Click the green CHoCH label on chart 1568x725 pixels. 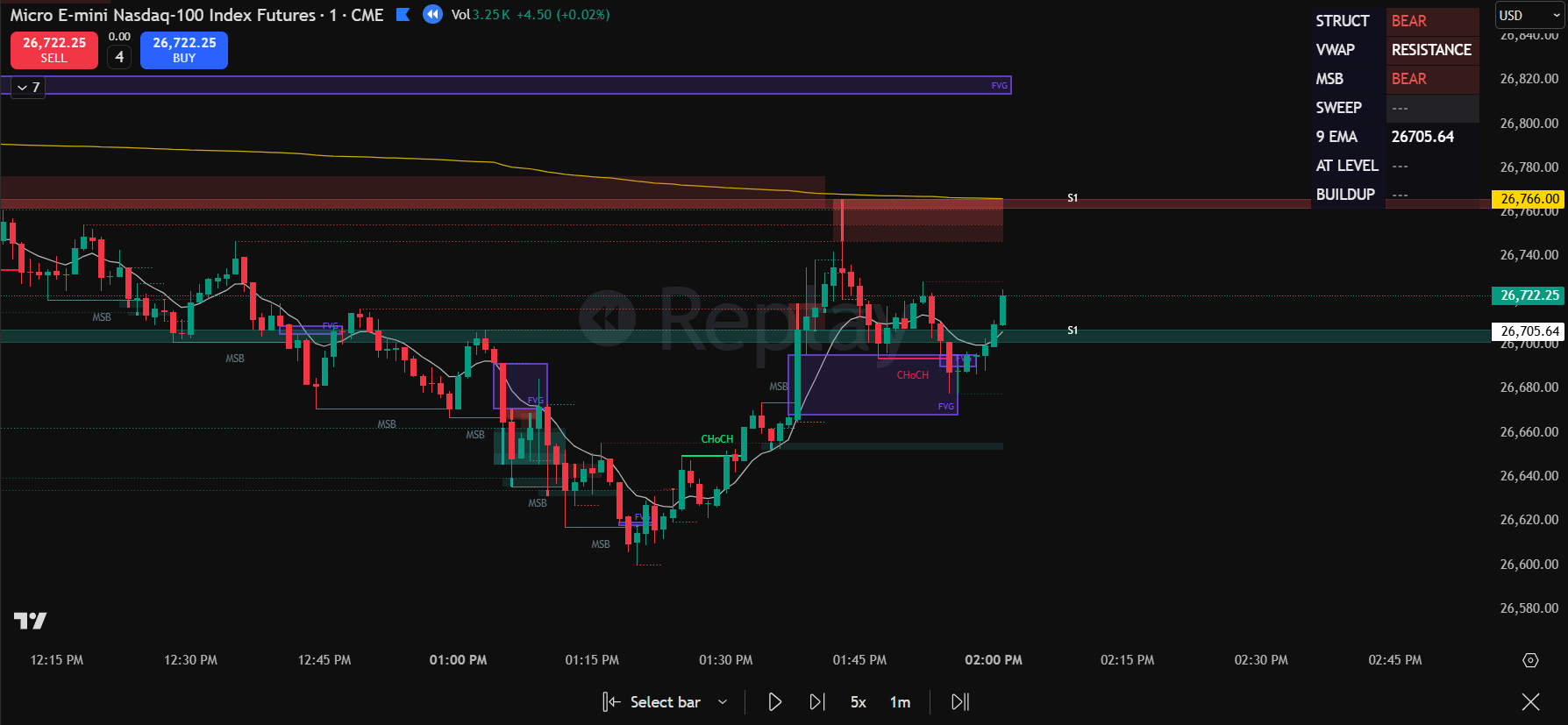[717, 439]
